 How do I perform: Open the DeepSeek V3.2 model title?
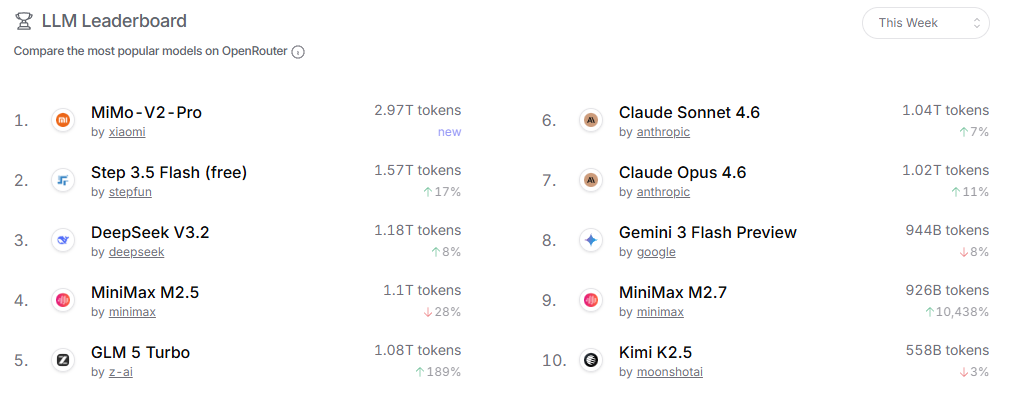click(x=150, y=232)
